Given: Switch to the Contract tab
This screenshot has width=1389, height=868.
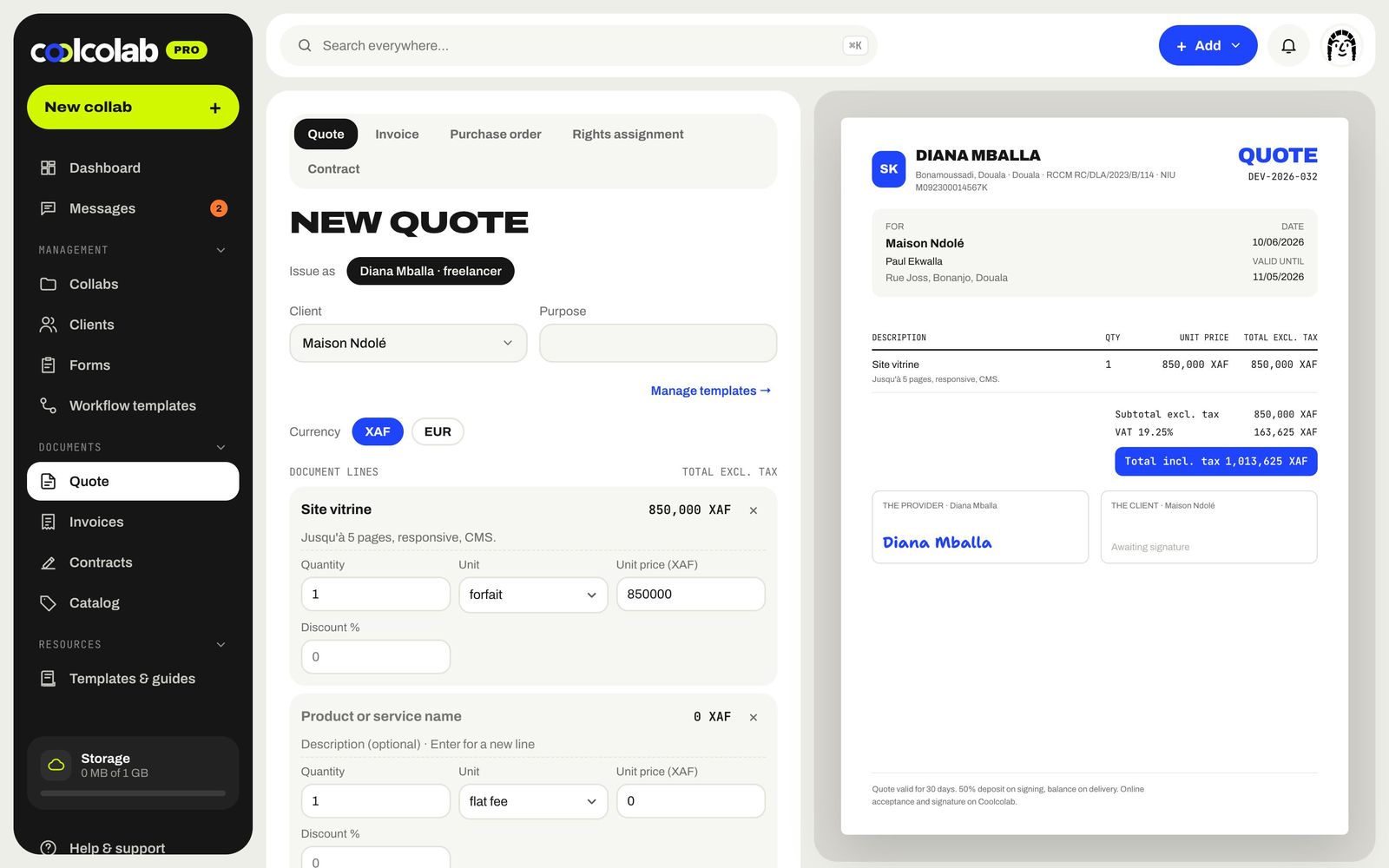Looking at the screenshot, I should coord(333,168).
